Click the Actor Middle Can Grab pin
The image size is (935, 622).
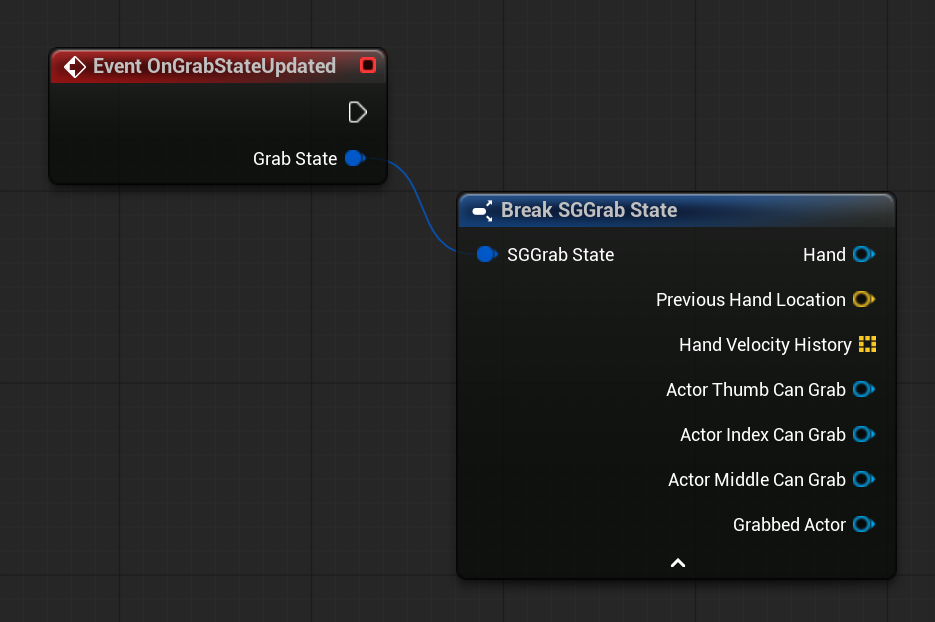862,479
